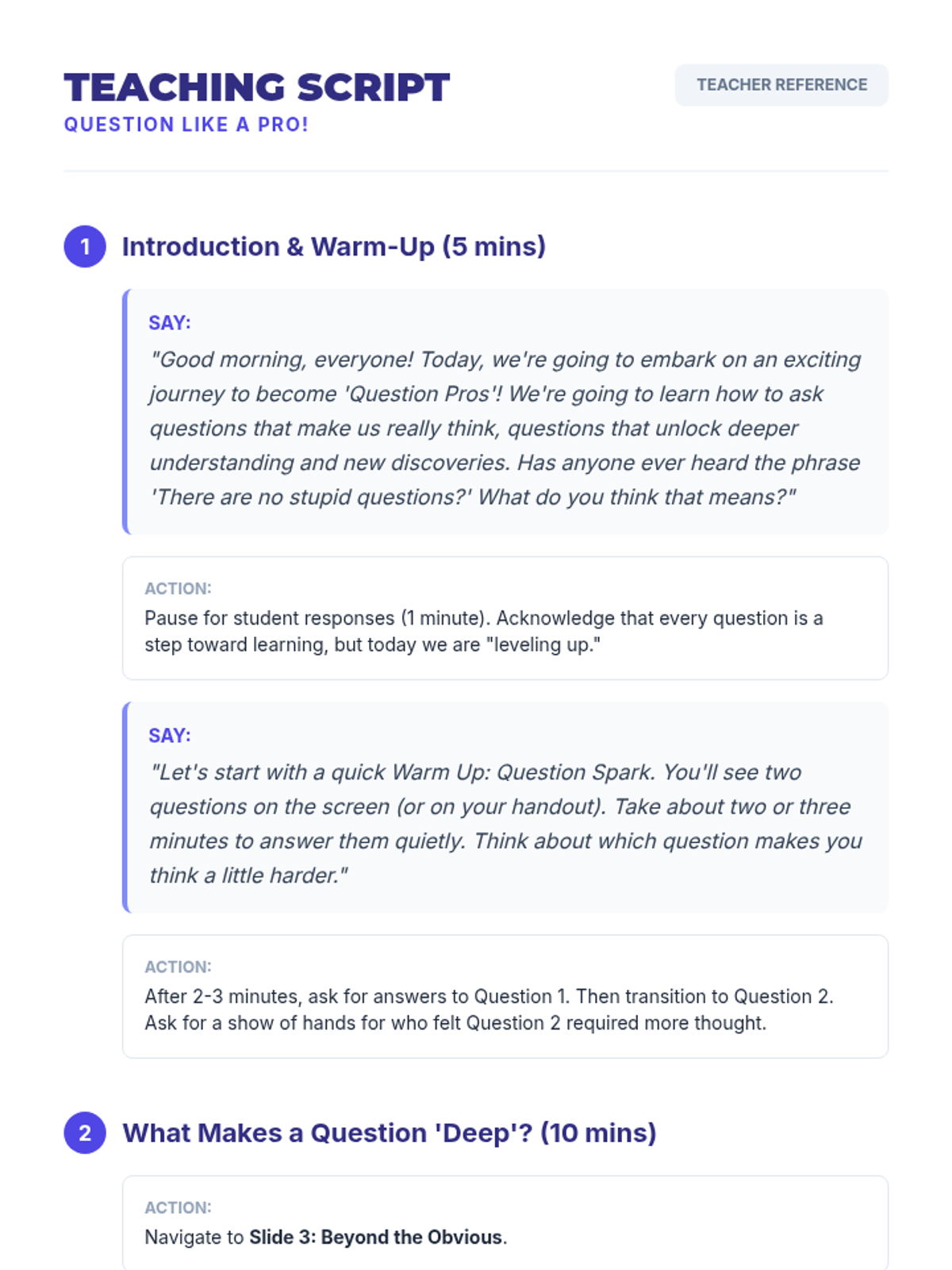Click the TEACHER REFERENCE badge
The image size is (952, 1270).
click(781, 85)
